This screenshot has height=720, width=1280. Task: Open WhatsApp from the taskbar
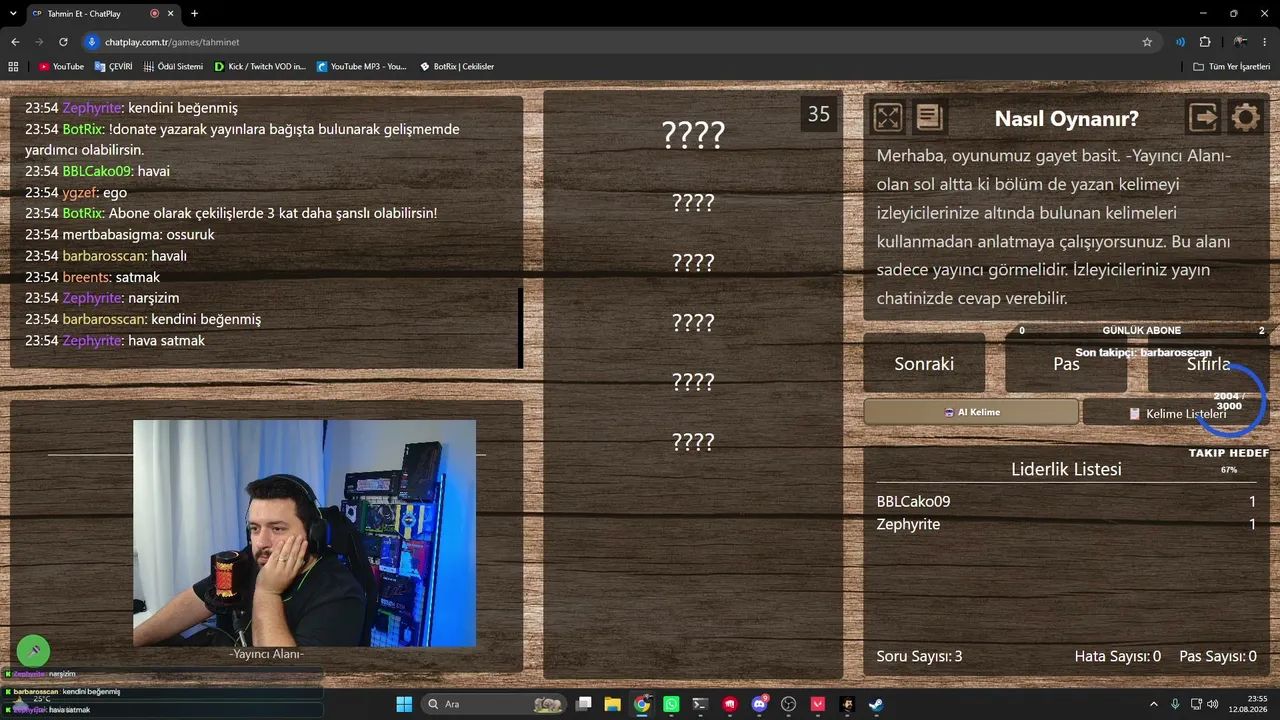click(671, 704)
